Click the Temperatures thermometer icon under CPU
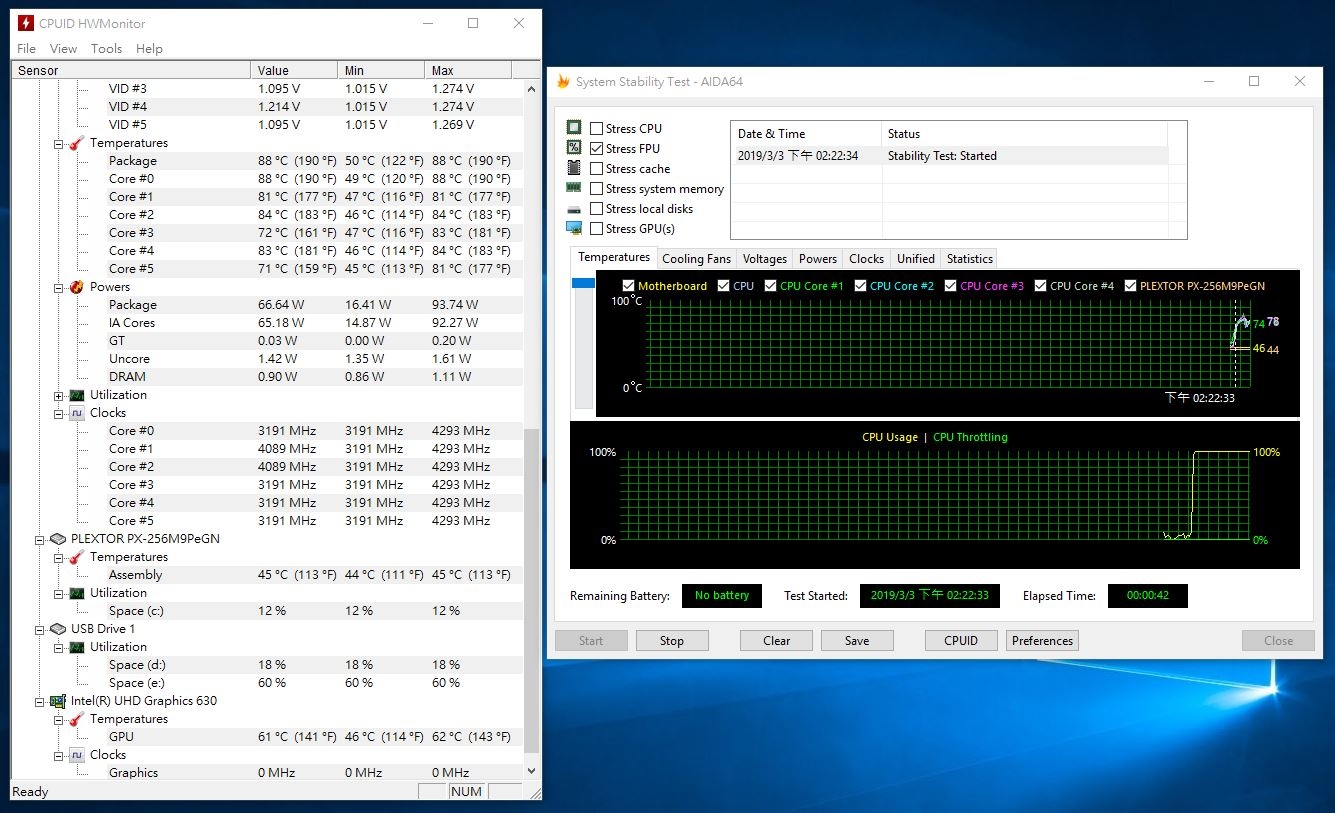This screenshot has height=813, width=1335. click(76, 143)
